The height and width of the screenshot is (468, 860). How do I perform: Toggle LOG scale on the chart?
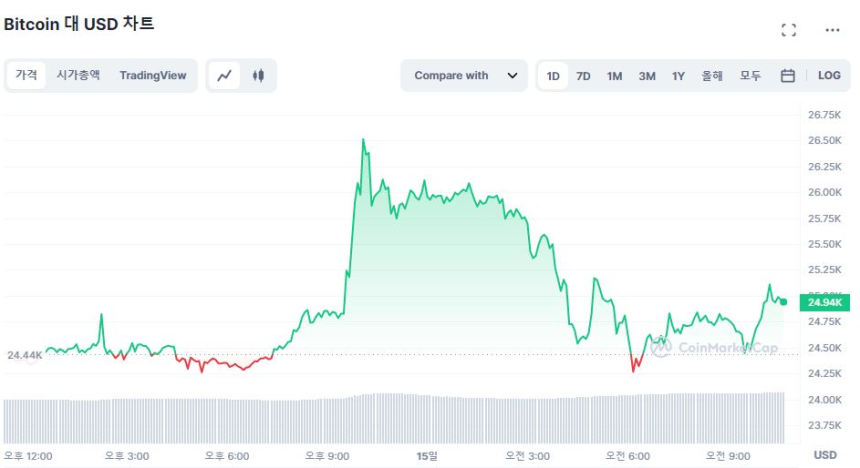pyautogui.click(x=829, y=75)
